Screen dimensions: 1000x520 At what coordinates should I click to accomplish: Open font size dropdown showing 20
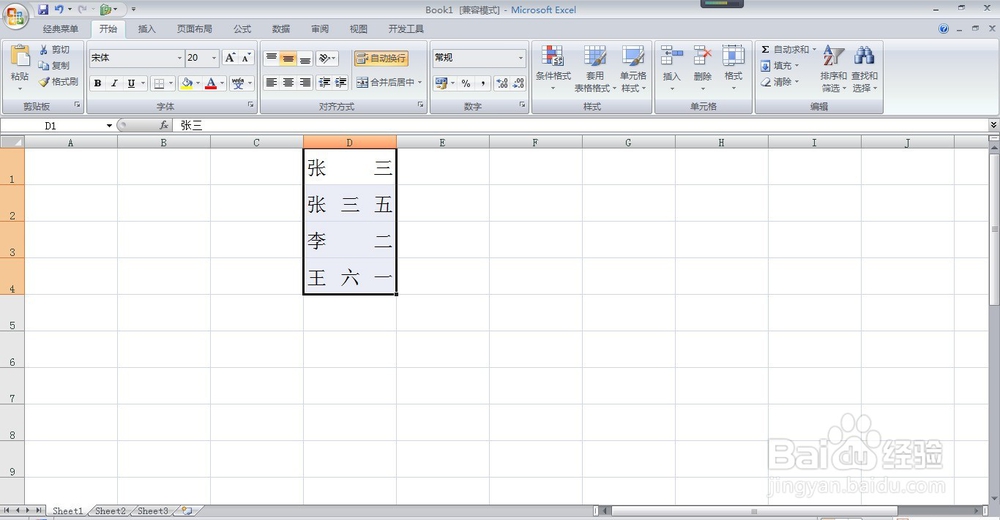coord(214,58)
